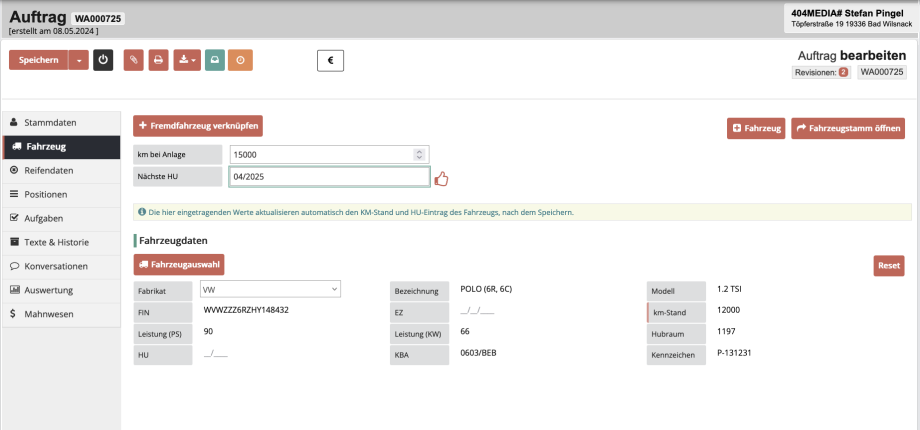This screenshot has width=920, height=430.
Task: Click the km bei Anlage stepper arrows
Action: point(420,154)
